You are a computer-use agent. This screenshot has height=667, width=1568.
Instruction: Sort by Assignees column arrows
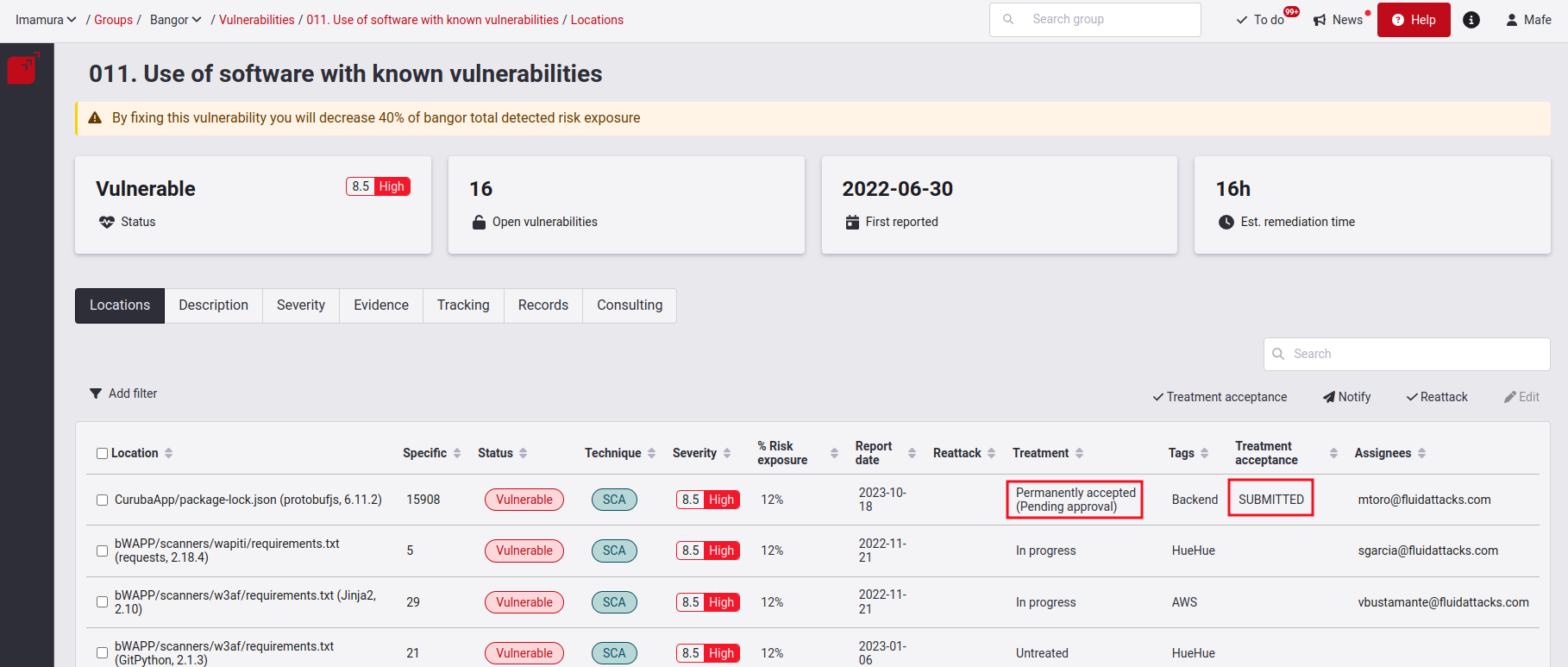tap(1422, 453)
